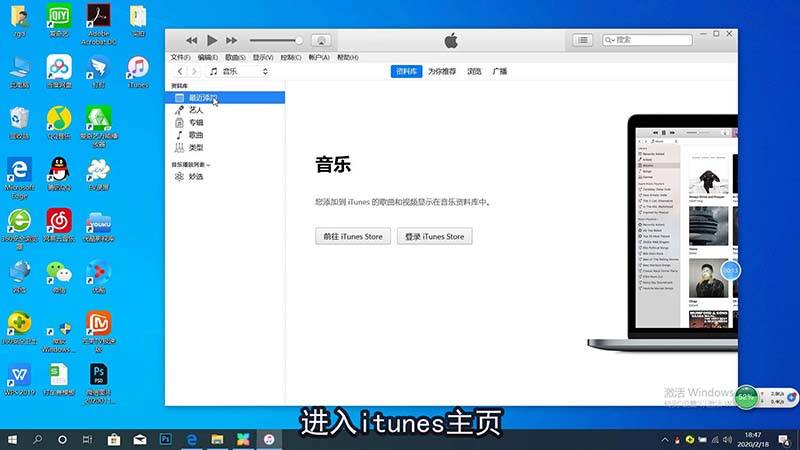Open the Adobe Acrobat DC desktop icon
Image resolution: width=800 pixels, height=450 pixels.
[98, 23]
